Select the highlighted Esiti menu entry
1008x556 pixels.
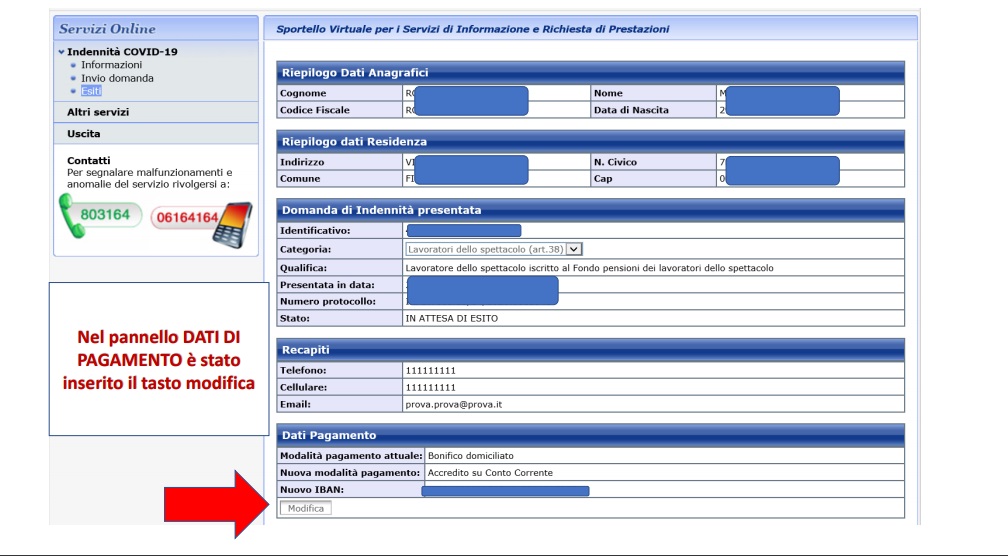tap(91, 91)
